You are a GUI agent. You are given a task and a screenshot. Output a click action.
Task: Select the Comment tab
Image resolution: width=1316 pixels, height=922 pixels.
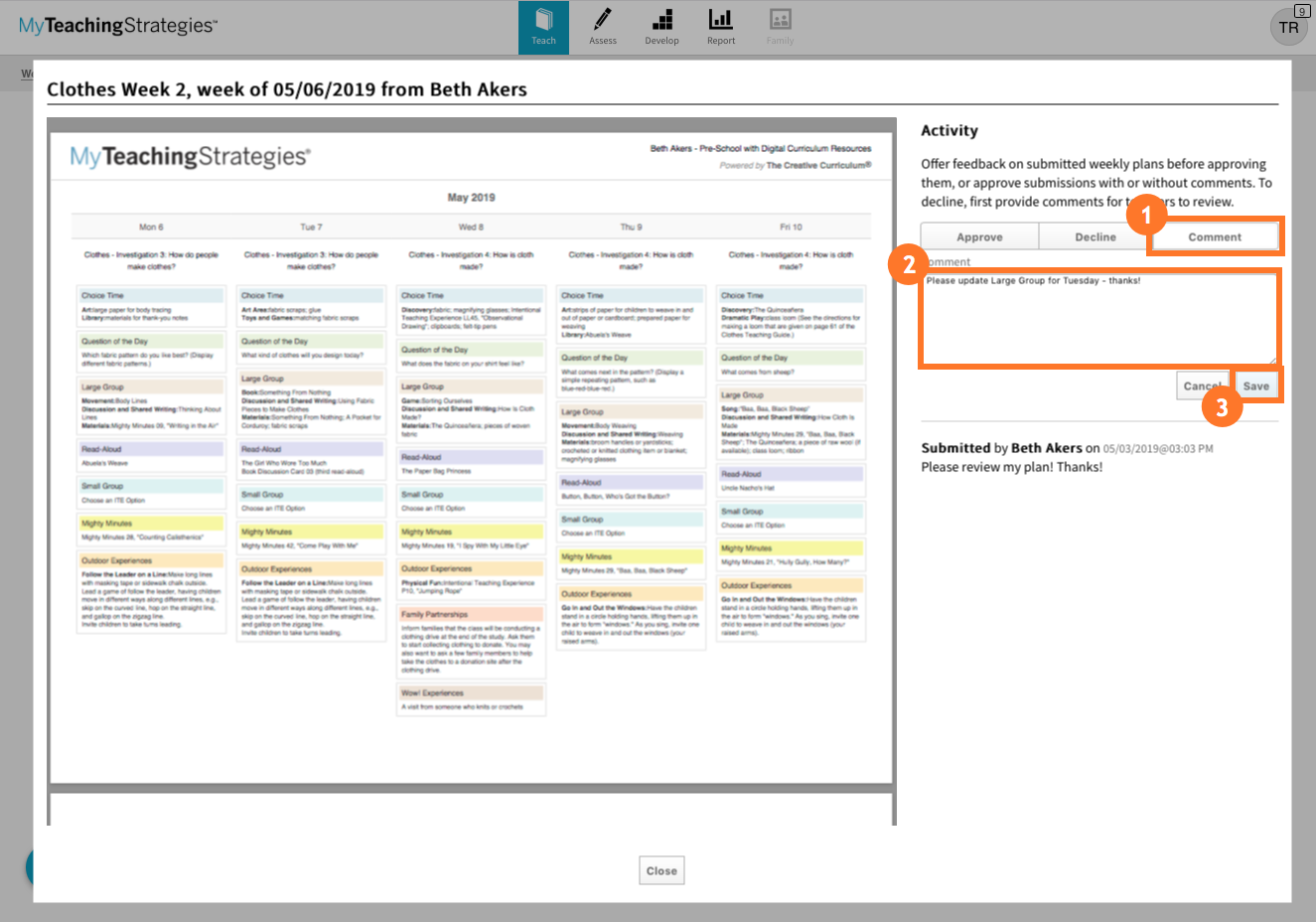(x=1214, y=236)
